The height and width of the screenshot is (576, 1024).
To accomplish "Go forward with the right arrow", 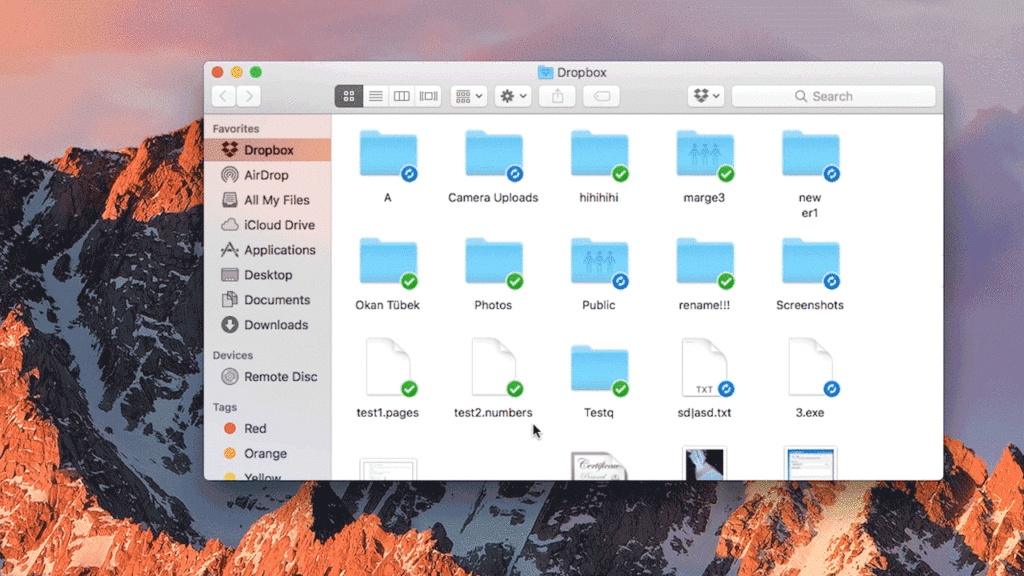I will [249, 96].
